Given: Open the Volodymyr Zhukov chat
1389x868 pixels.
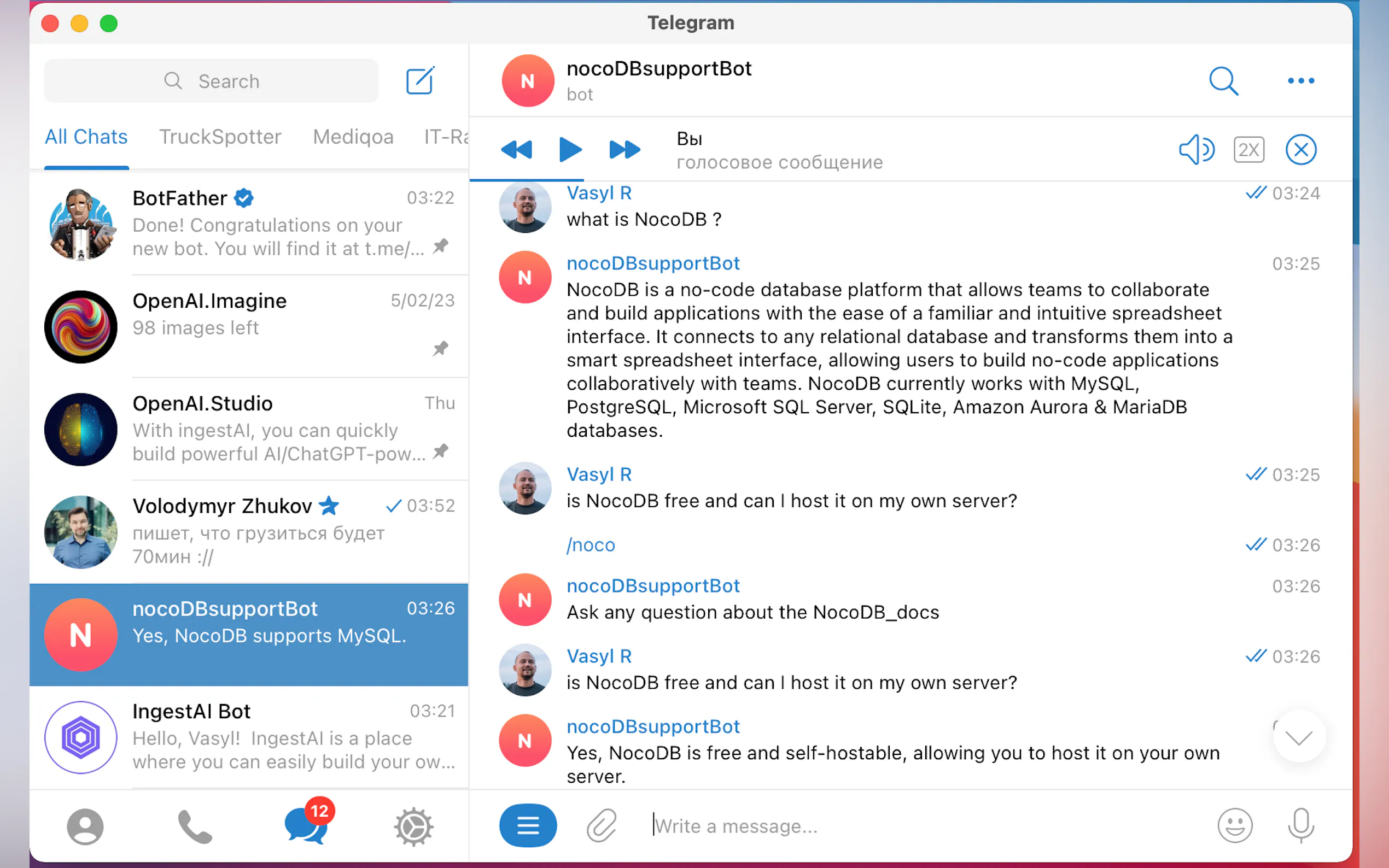Looking at the screenshot, I should pos(249,532).
